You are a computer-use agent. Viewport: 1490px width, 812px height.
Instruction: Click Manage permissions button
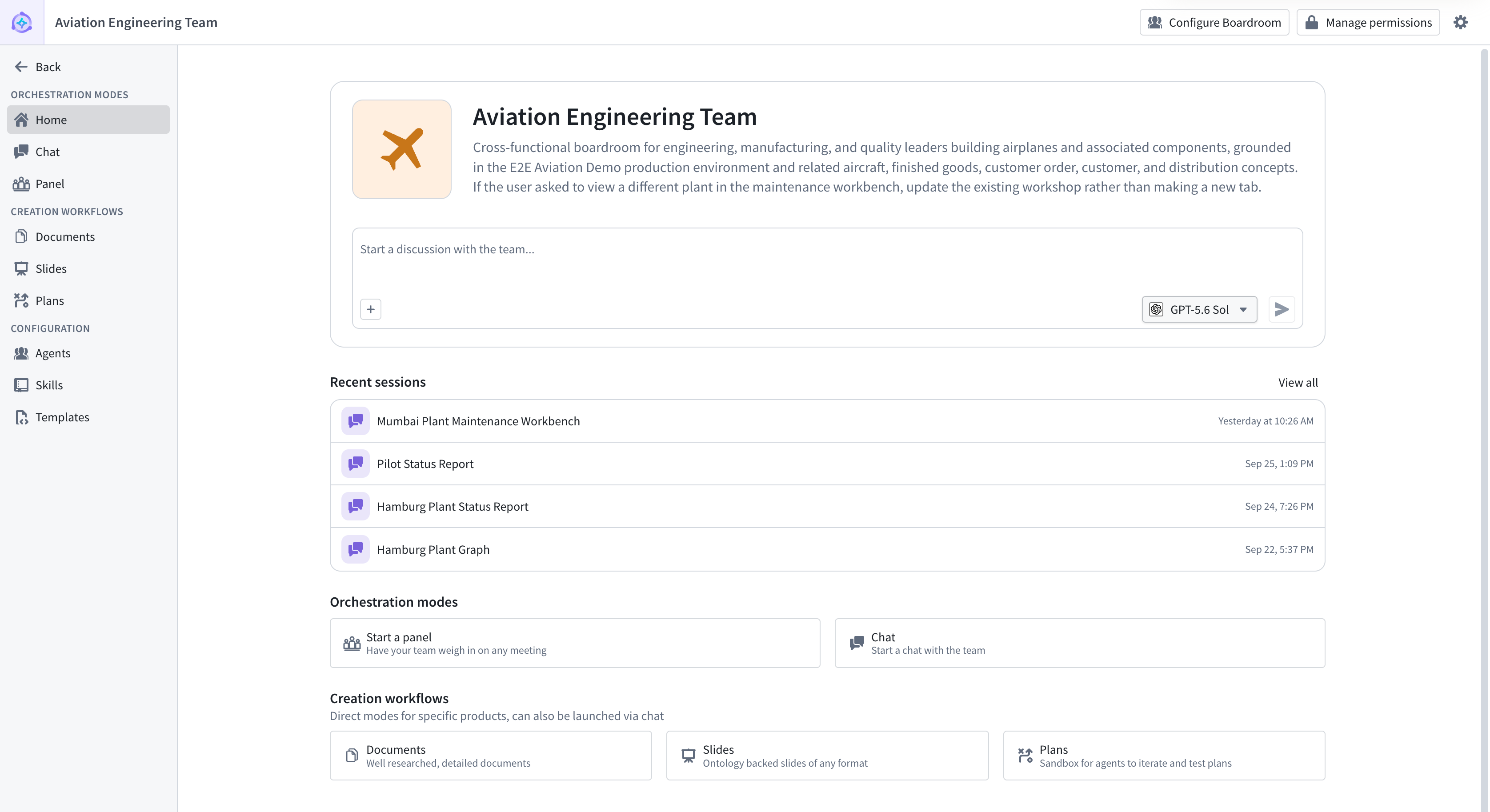coord(1368,22)
